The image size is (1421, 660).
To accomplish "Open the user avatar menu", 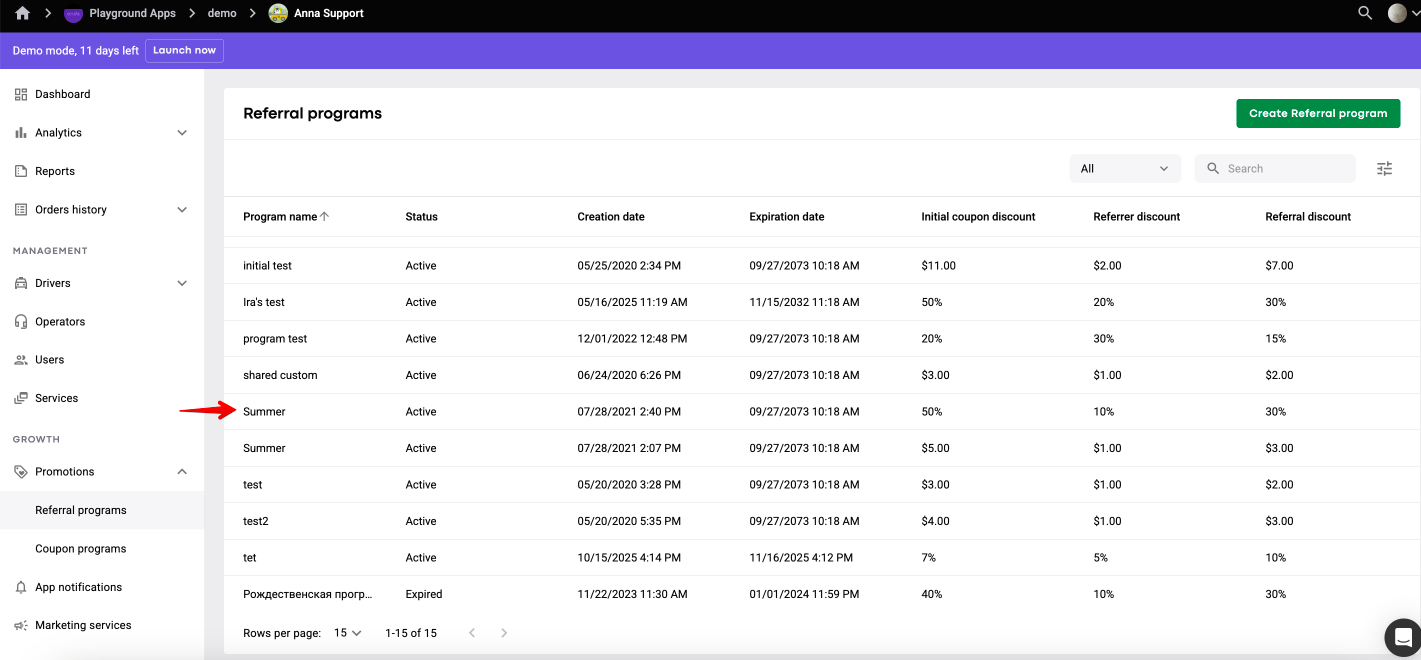I will coord(1403,13).
